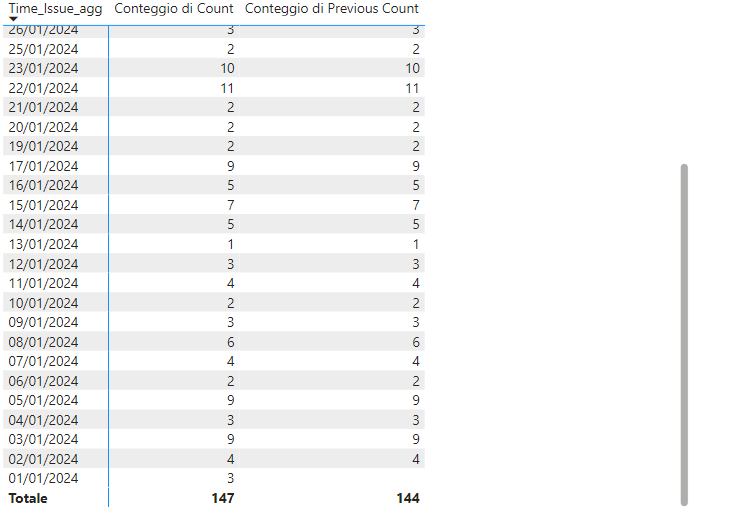
Task: Click the Totale row label
Action: pyautogui.click(x=28, y=499)
